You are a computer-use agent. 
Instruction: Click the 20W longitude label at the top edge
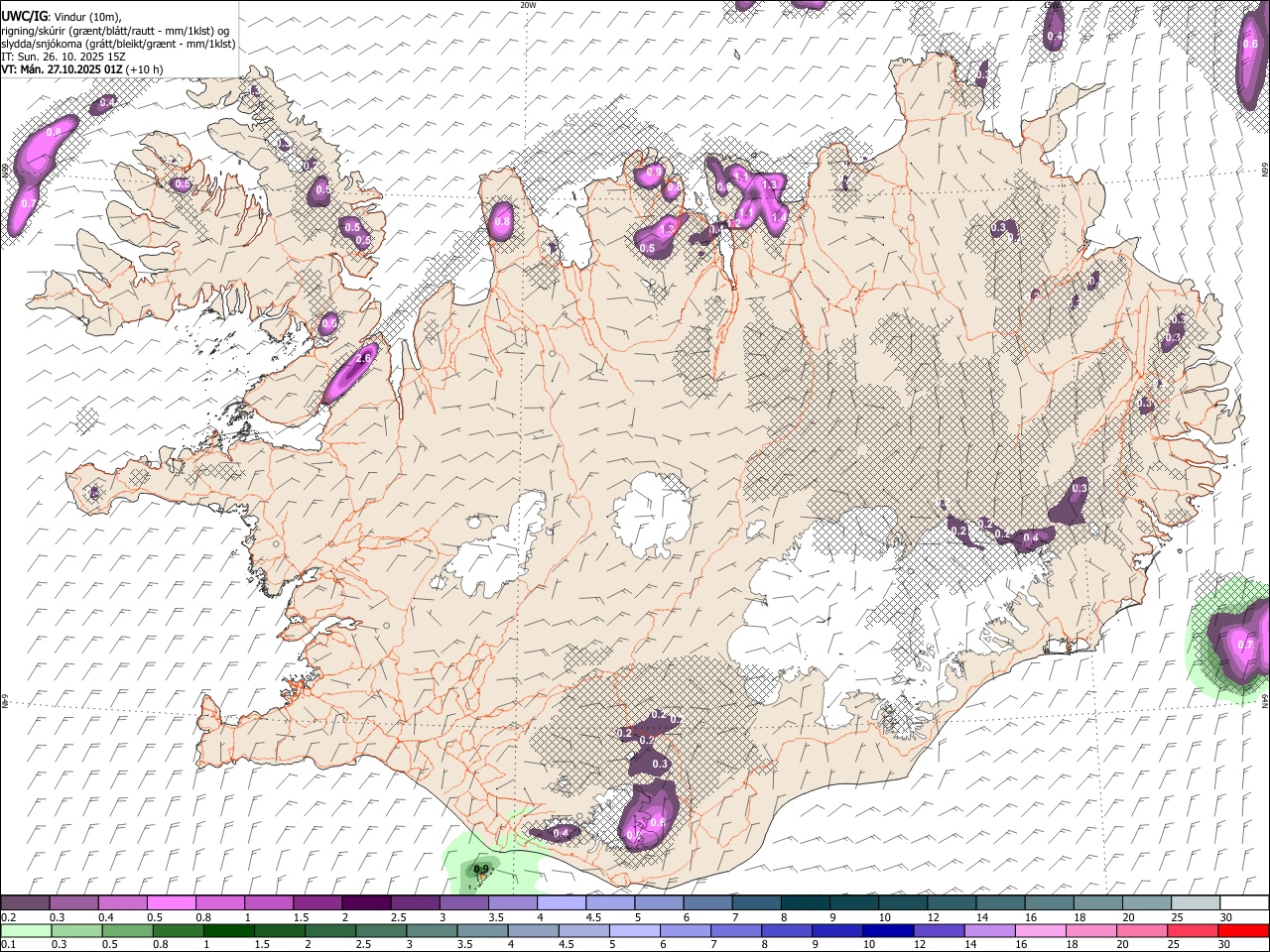pyautogui.click(x=528, y=5)
